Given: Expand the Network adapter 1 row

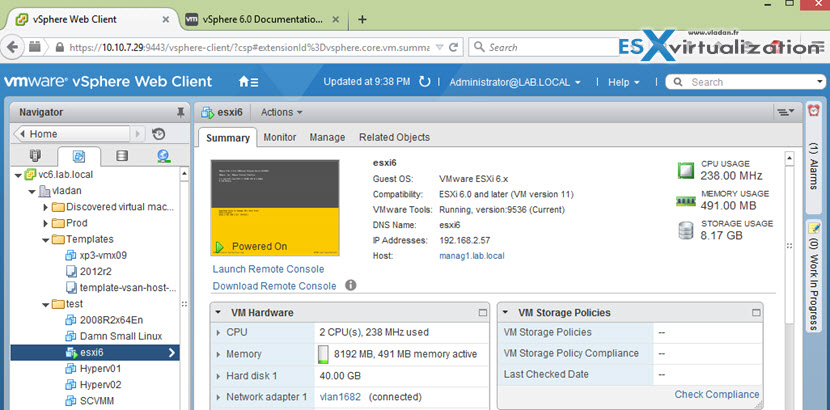Looking at the screenshot, I should point(218,397).
